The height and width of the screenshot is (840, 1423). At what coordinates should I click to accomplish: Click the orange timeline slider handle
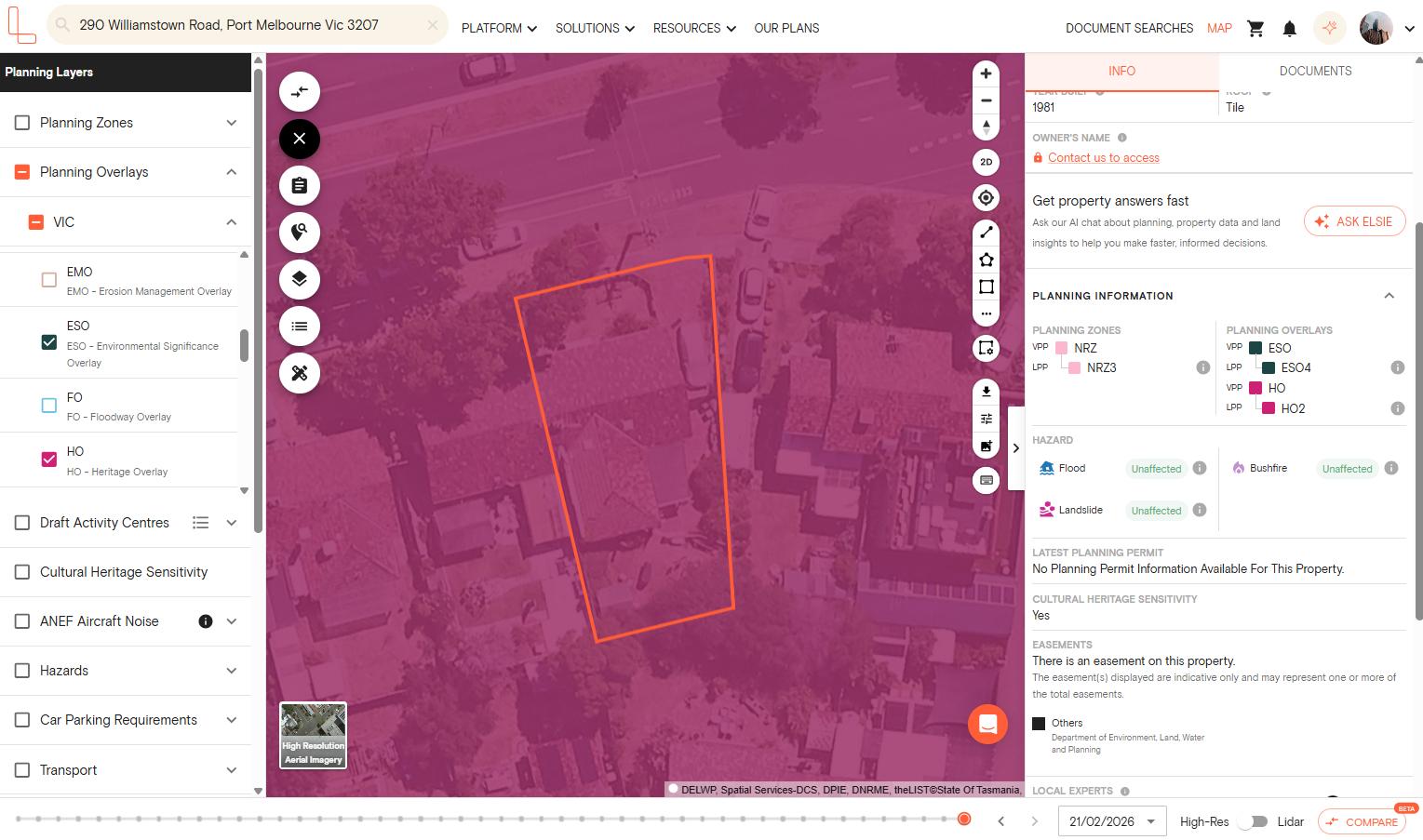pyautogui.click(x=964, y=819)
